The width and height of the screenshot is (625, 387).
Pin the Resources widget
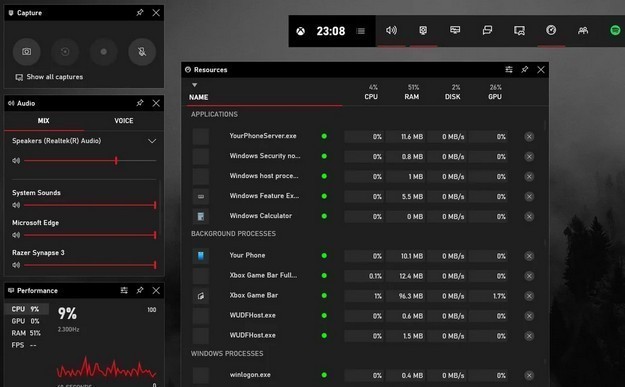[525, 70]
